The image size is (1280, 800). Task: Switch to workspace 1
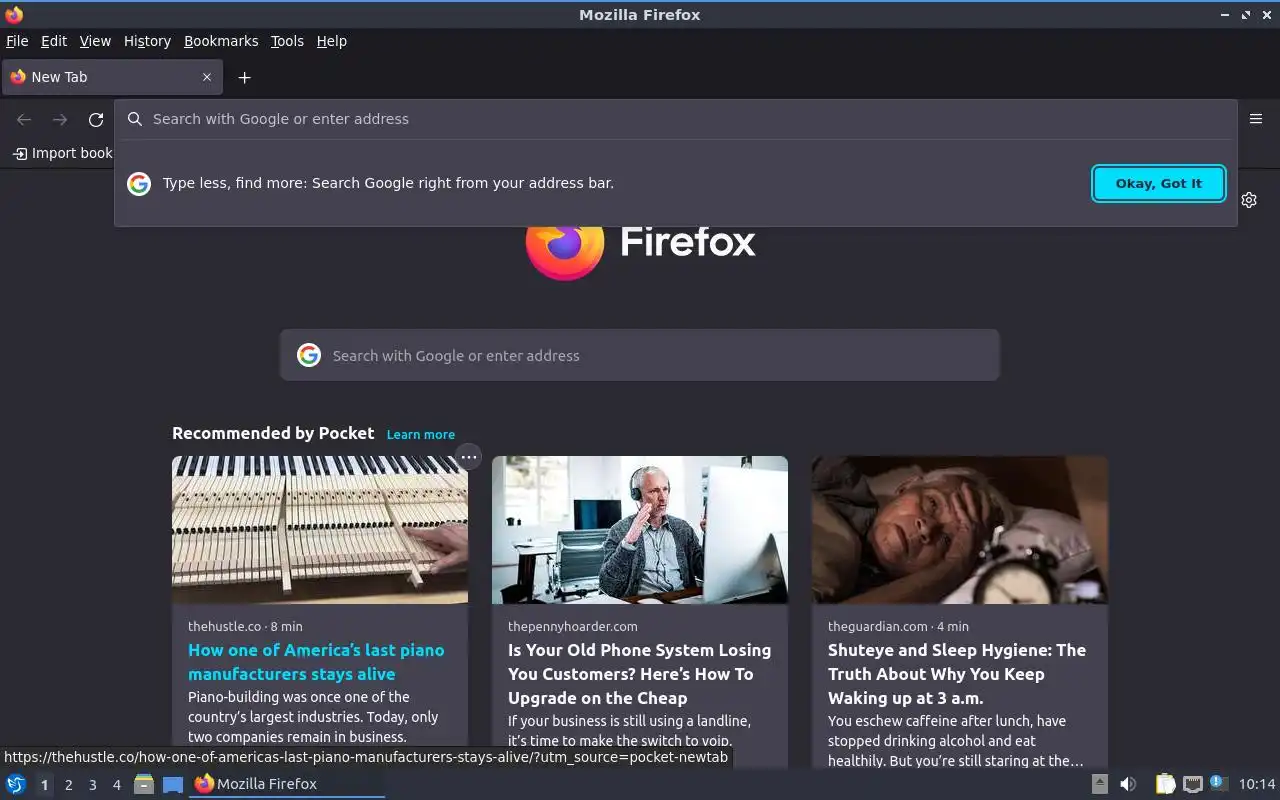click(44, 785)
